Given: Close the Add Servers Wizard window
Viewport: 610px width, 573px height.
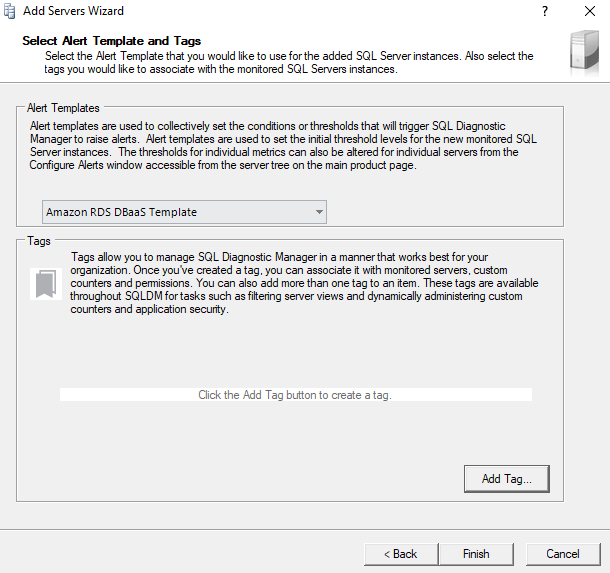Looking at the screenshot, I should pos(589,11).
